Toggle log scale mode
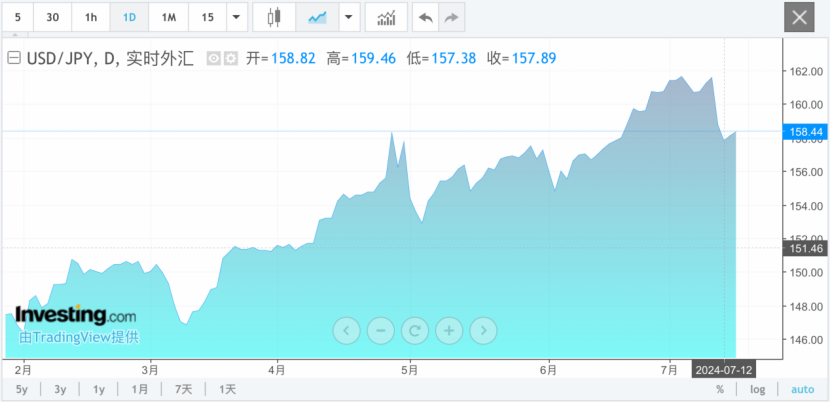The height and width of the screenshot is (403, 830). [758, 389]
